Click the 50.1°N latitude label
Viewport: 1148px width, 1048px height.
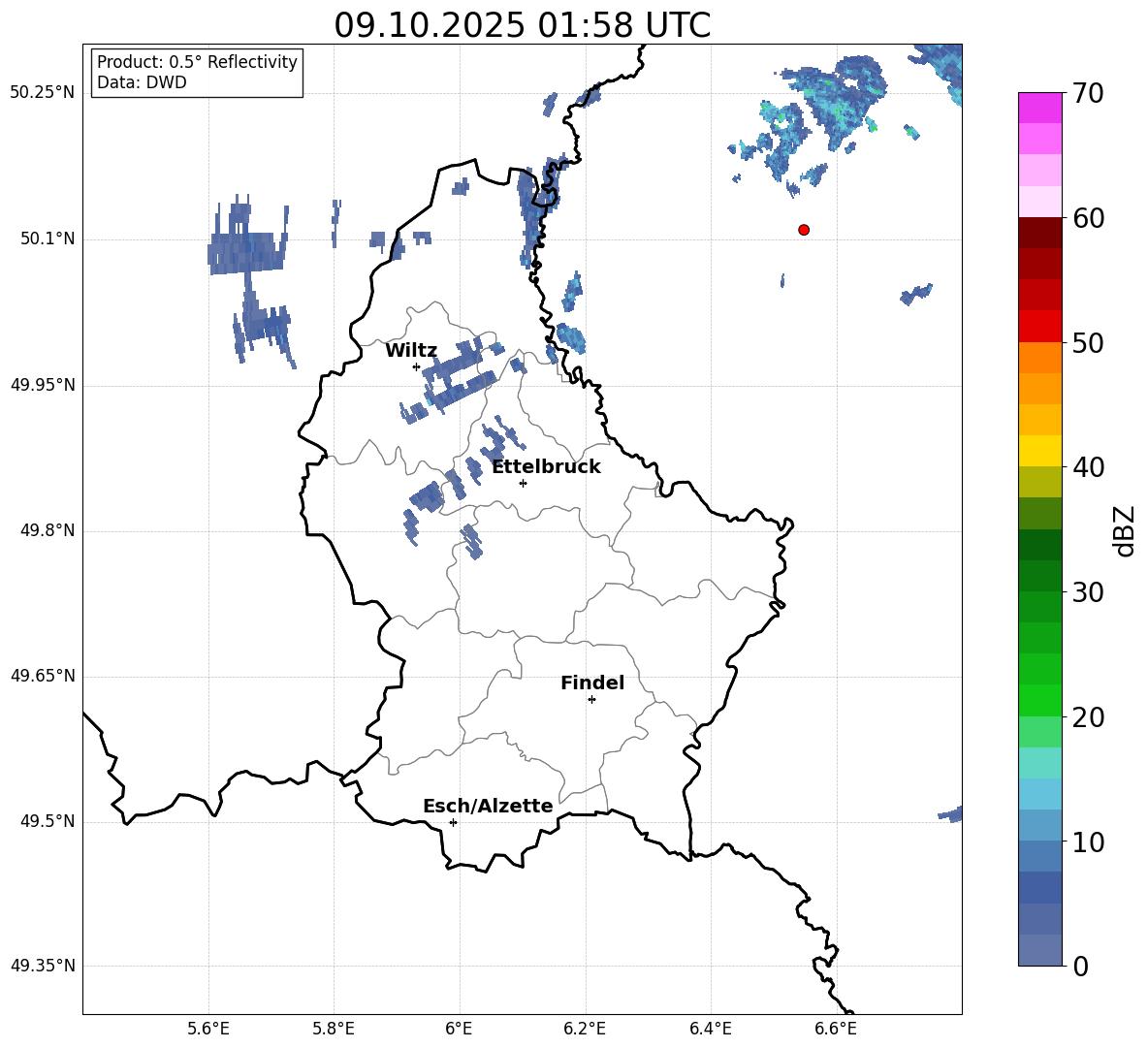pos(48,239)
